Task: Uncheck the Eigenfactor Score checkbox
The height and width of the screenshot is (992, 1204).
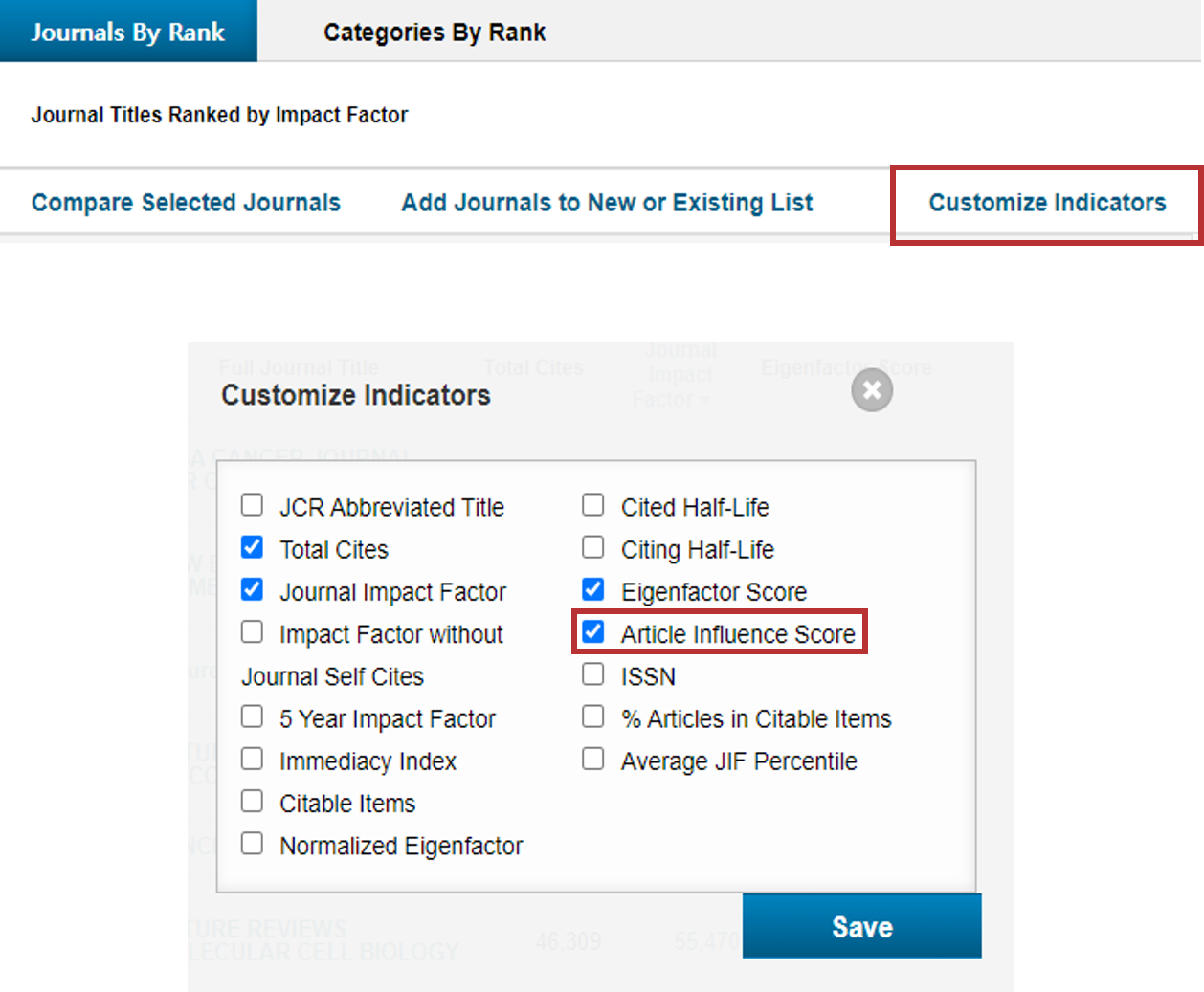Action: [593, 589]
